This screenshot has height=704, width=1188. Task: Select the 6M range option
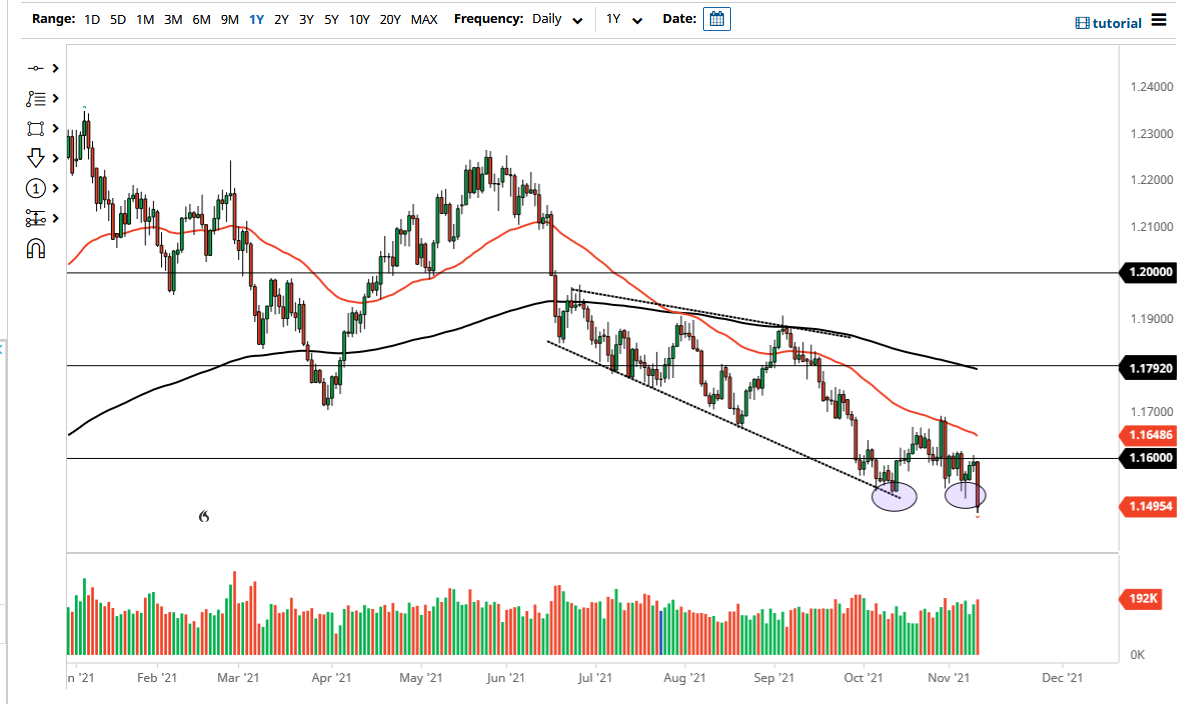point(201,19)
